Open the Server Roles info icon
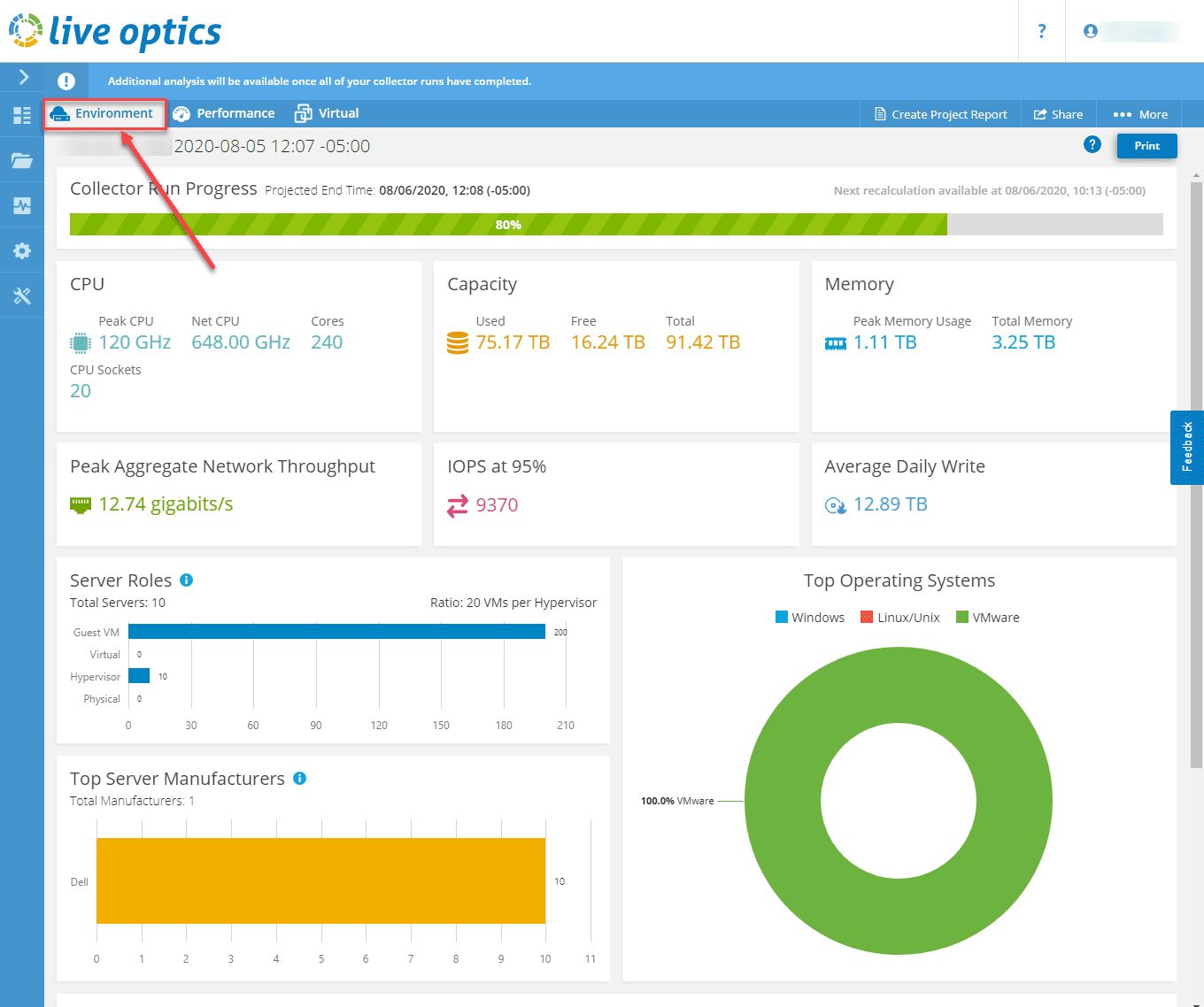Screen dimensions: 1204x1007 [186, 580]
